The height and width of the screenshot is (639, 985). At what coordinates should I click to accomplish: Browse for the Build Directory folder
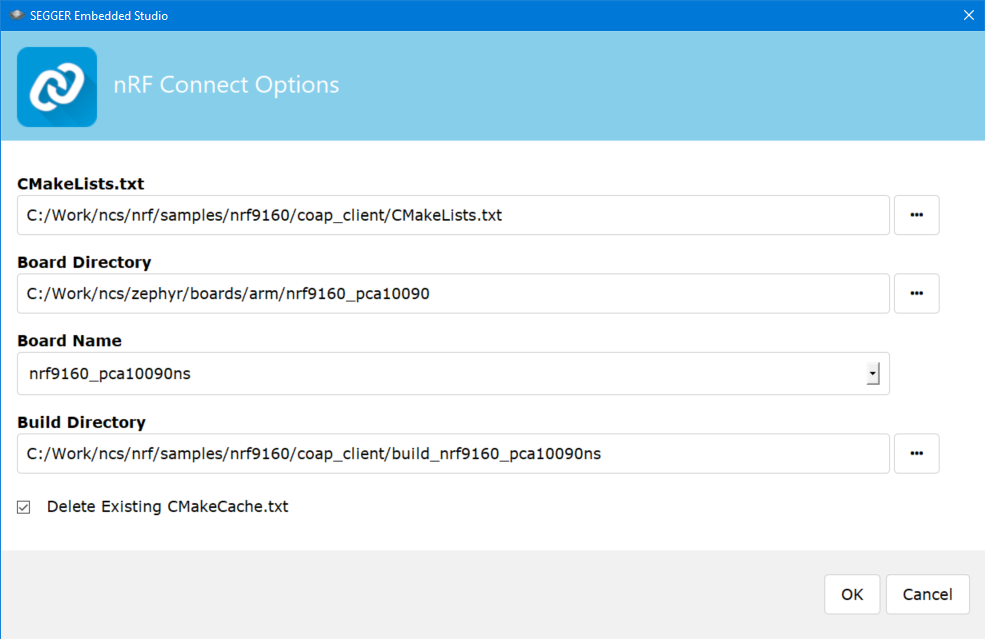pos(916,453)
